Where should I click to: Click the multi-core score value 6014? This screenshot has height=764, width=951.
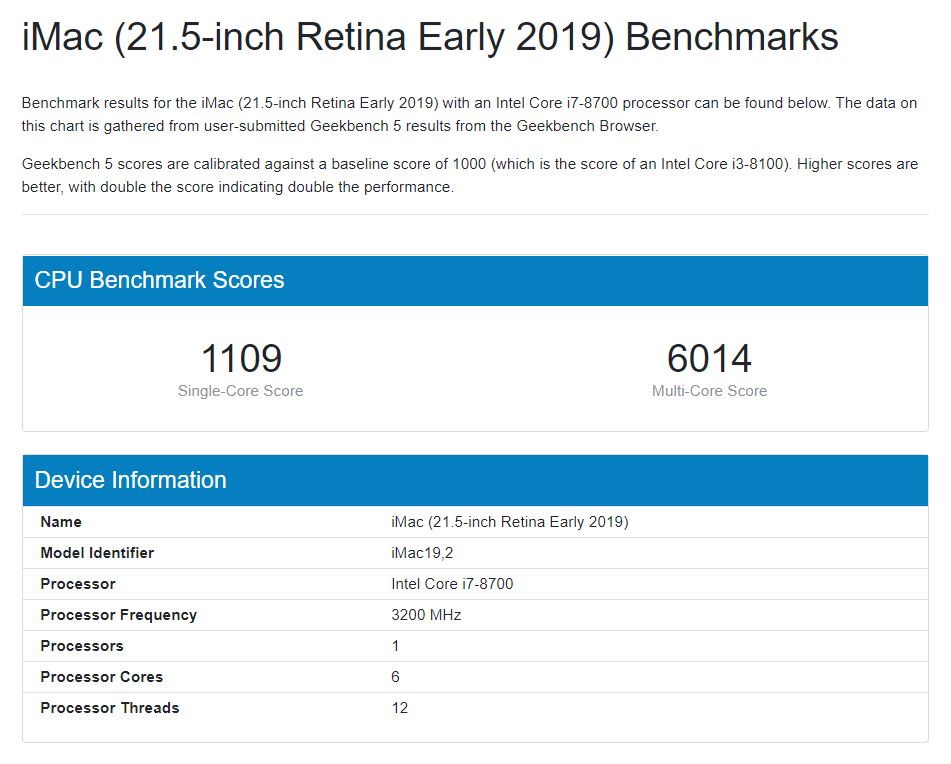(x=709, y=358)
